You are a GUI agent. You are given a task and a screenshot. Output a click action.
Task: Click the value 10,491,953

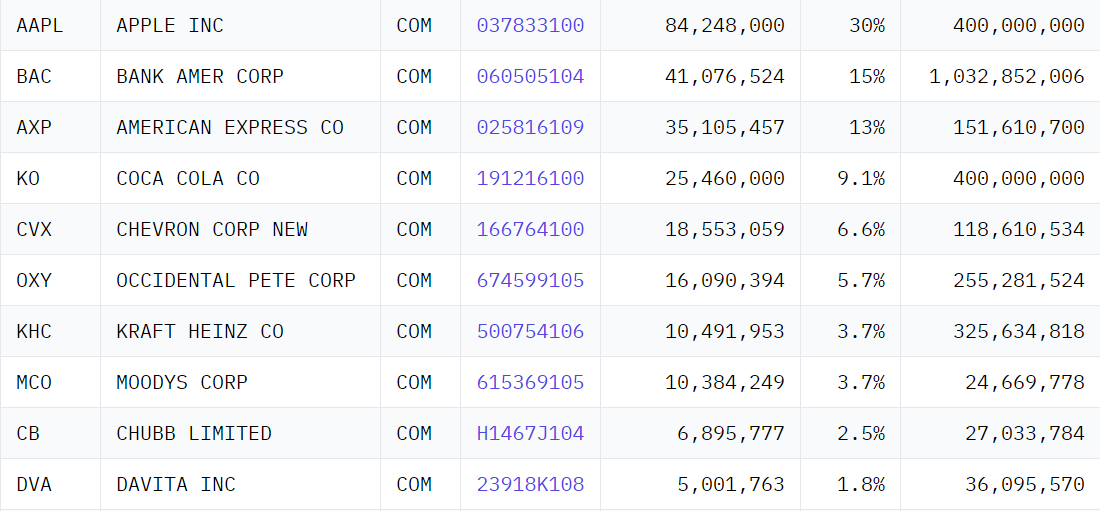(725, 331)
